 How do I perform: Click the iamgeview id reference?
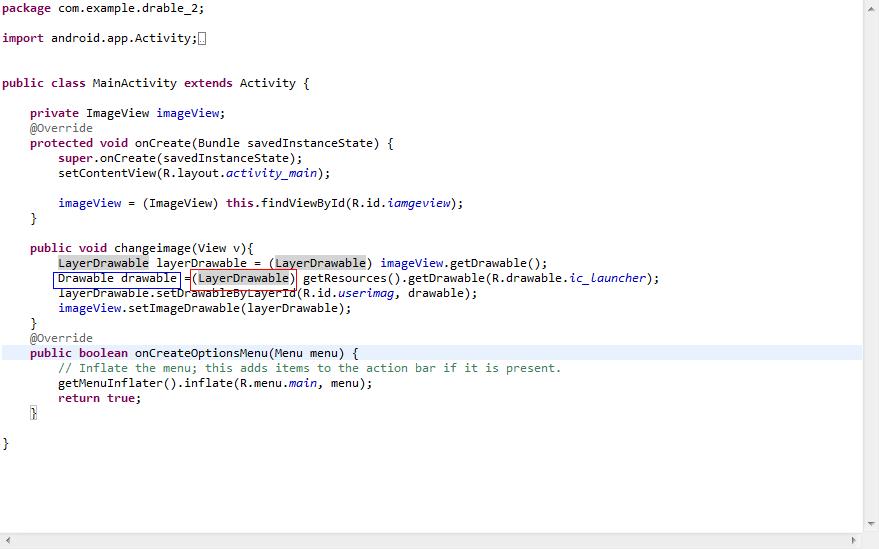[418, 203]
